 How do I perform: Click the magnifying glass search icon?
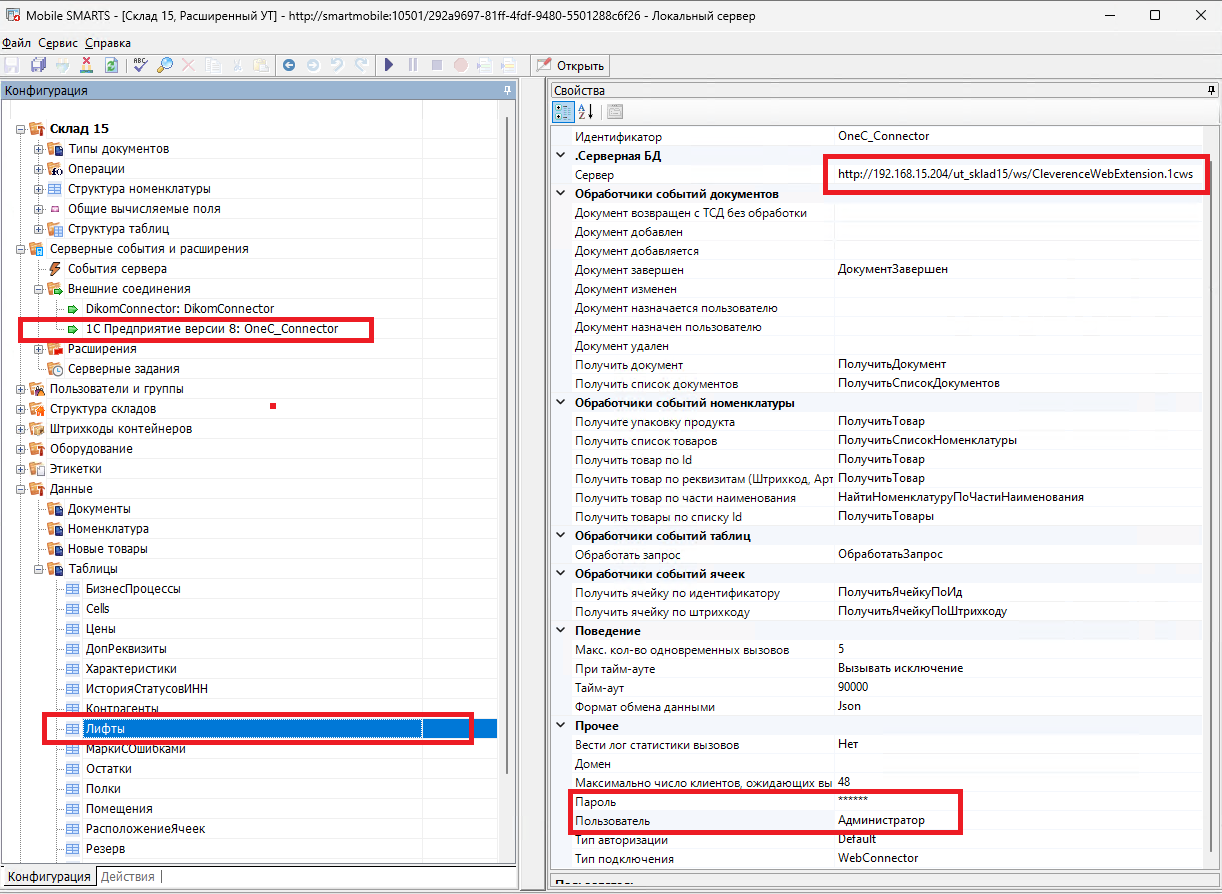coord(164,65)
